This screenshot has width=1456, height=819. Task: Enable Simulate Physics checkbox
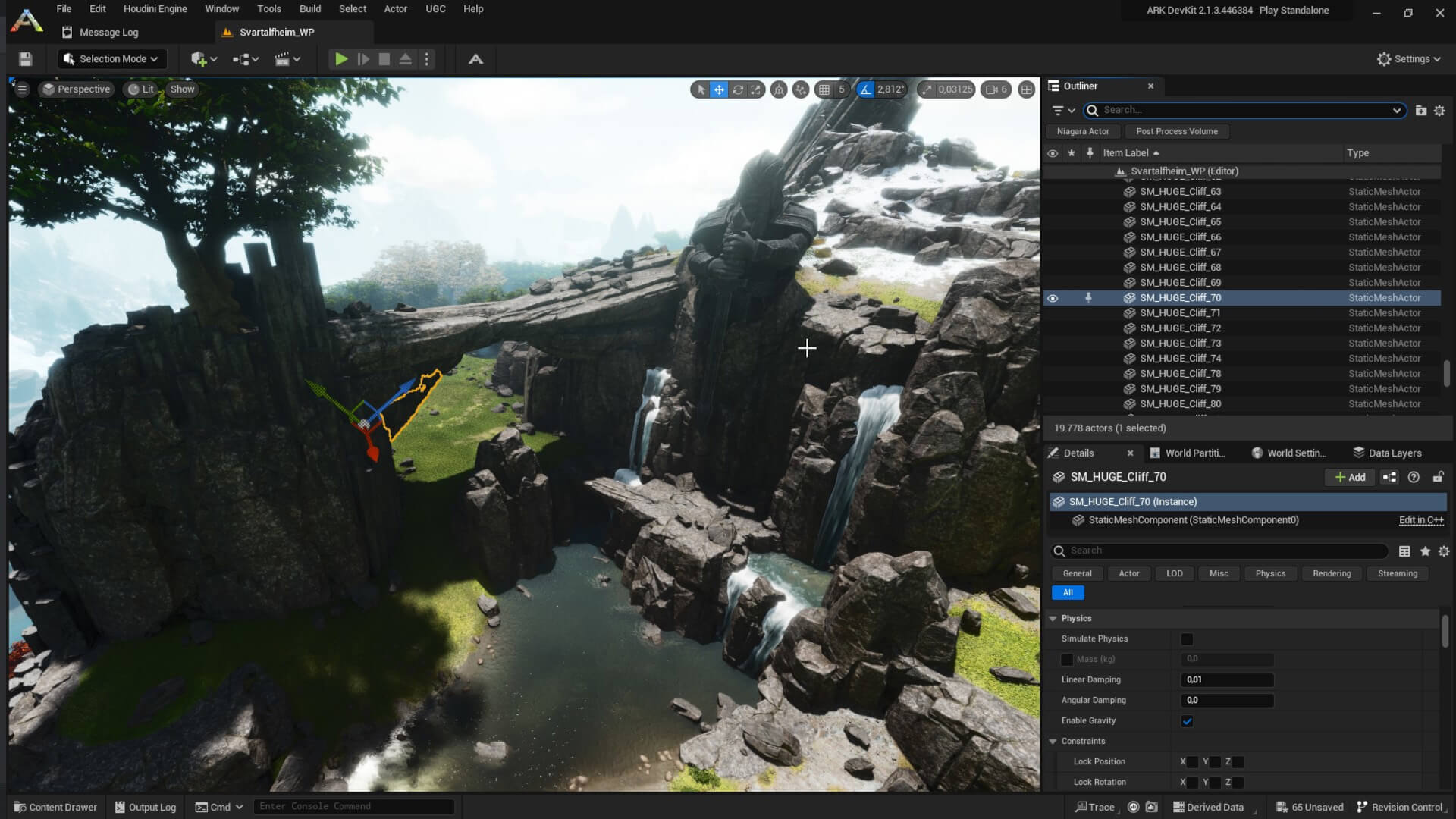pyautogui.click(x=1187, y=639)
